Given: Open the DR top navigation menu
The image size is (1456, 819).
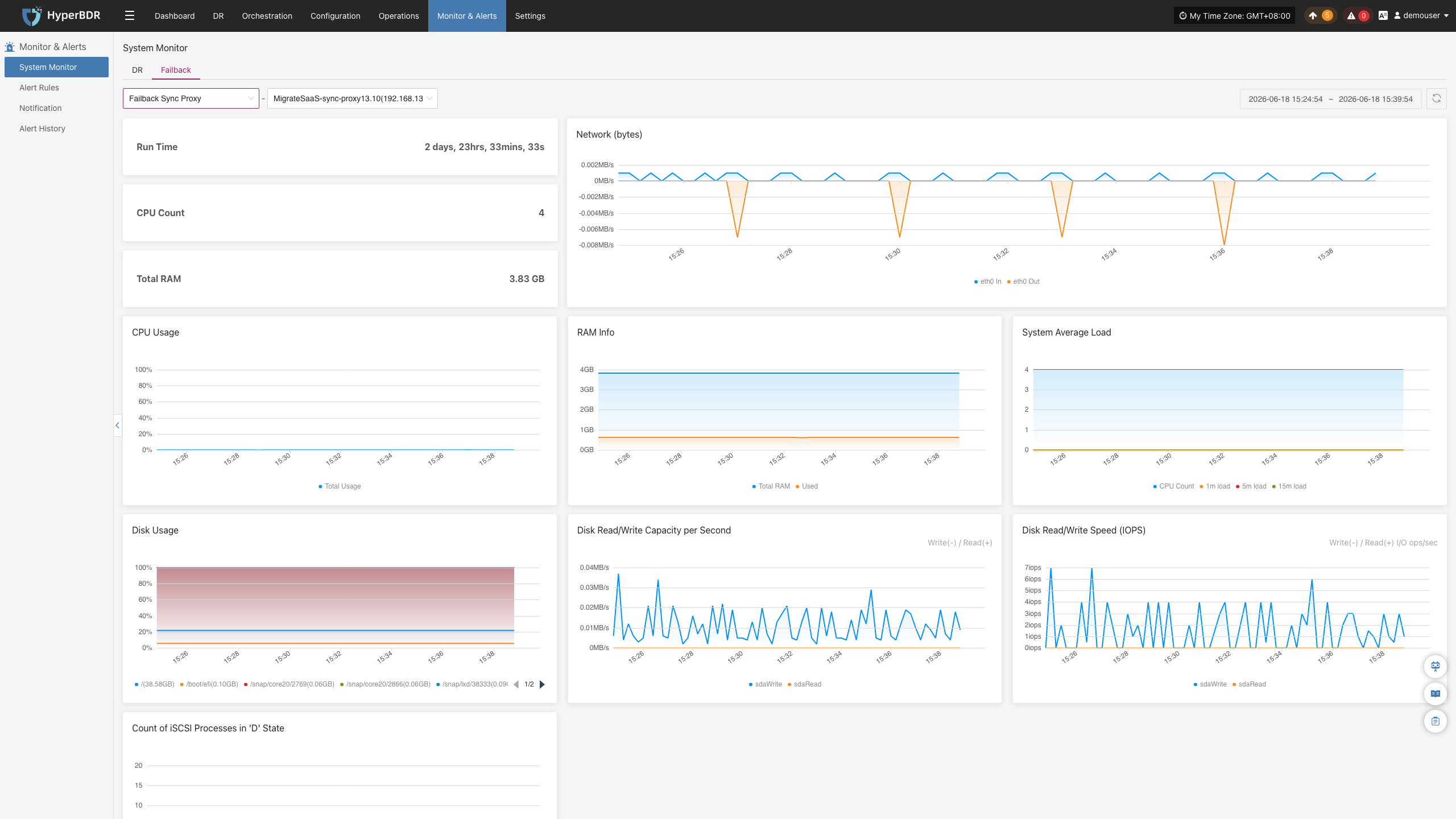Looking at the screenshot, I should [x=218, y=16].
